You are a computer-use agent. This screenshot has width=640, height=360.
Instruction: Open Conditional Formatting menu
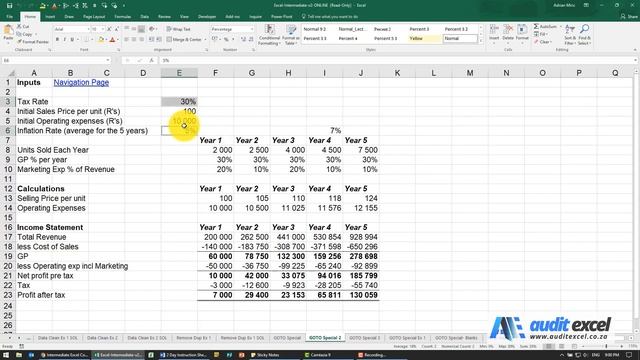269,35
